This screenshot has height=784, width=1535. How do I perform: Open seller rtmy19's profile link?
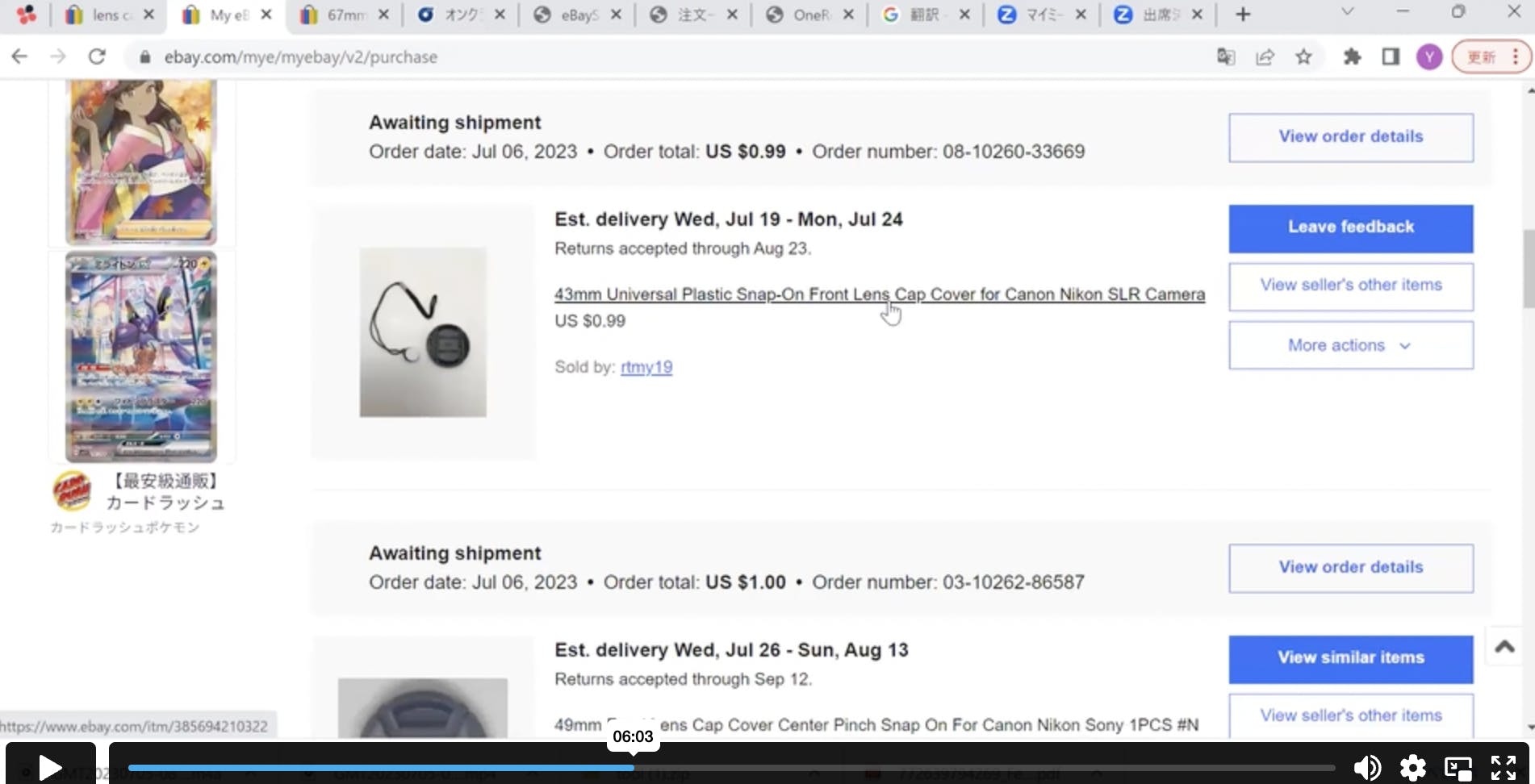646,367
